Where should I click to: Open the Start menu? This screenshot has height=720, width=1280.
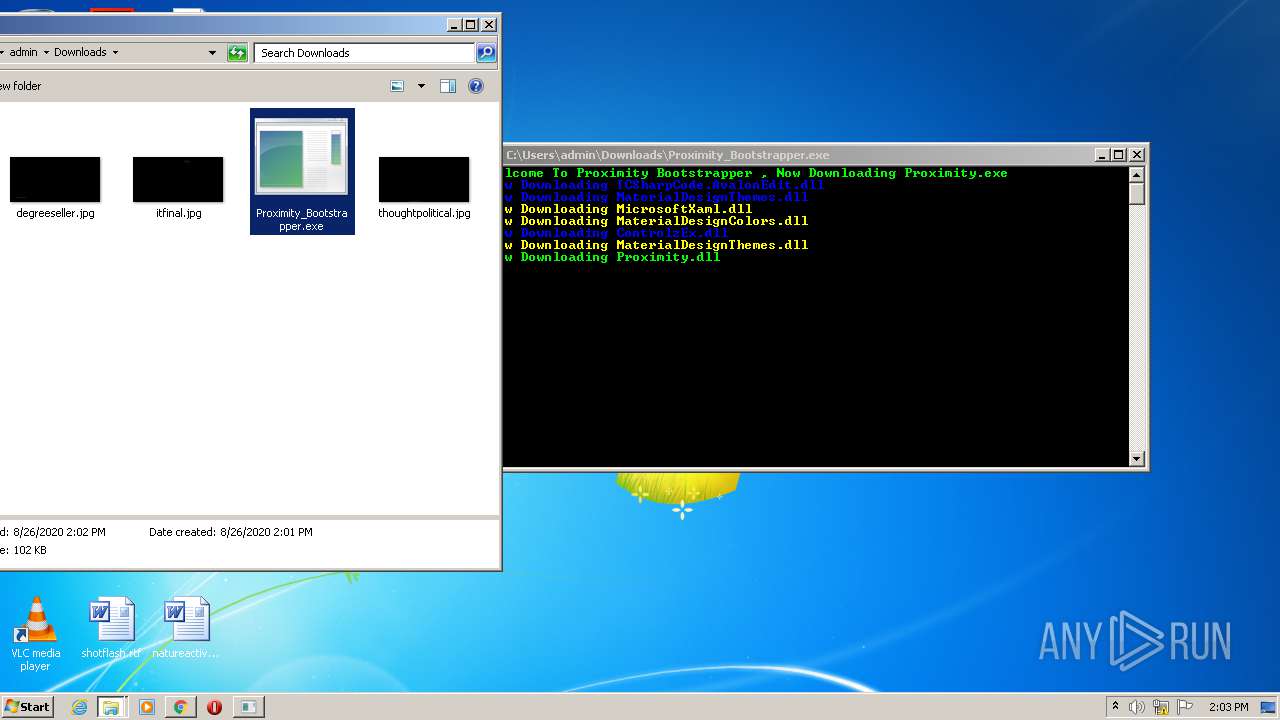(x=27, y=706)
